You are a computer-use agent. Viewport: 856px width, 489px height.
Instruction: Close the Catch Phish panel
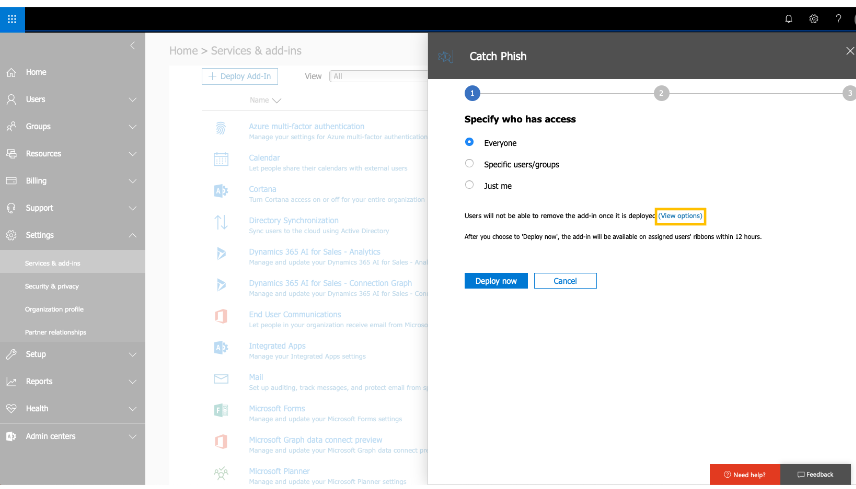(x=849, y=51)
